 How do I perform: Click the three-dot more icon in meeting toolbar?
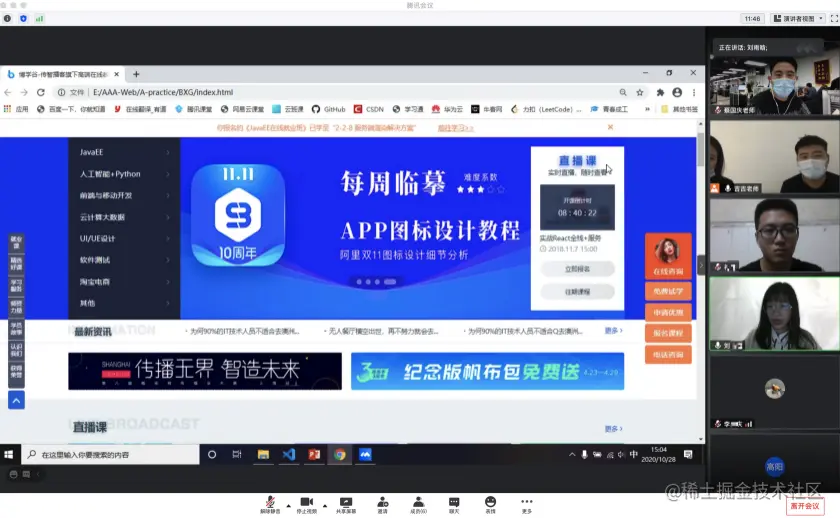coord(527,501)
